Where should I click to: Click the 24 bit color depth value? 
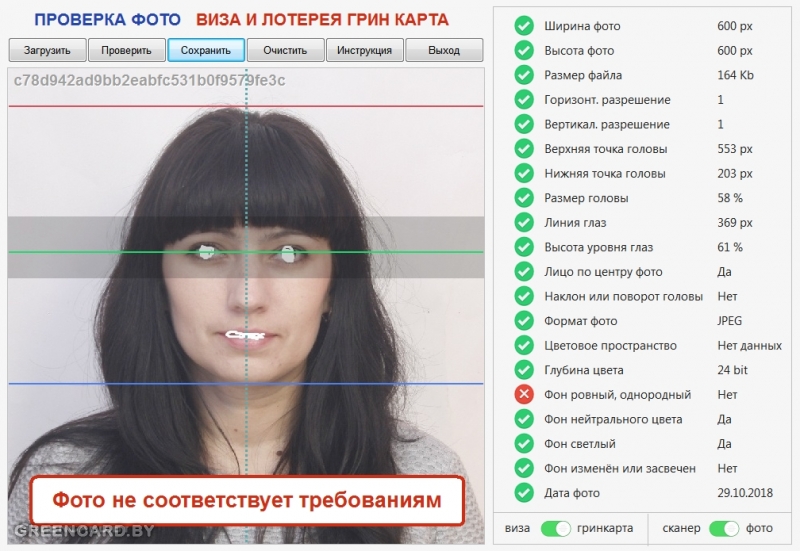point(732,370)
